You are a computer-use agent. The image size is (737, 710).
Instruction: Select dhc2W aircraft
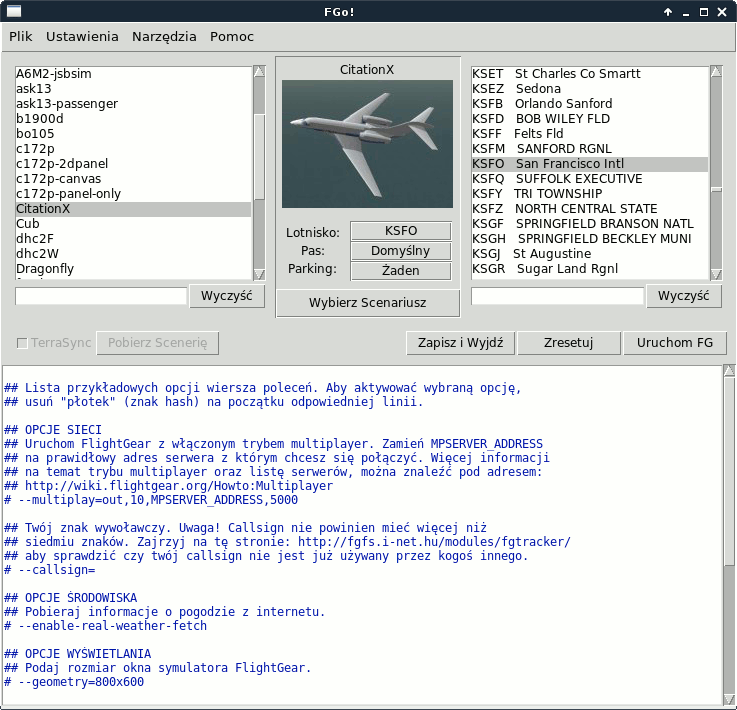click(133, 254)
